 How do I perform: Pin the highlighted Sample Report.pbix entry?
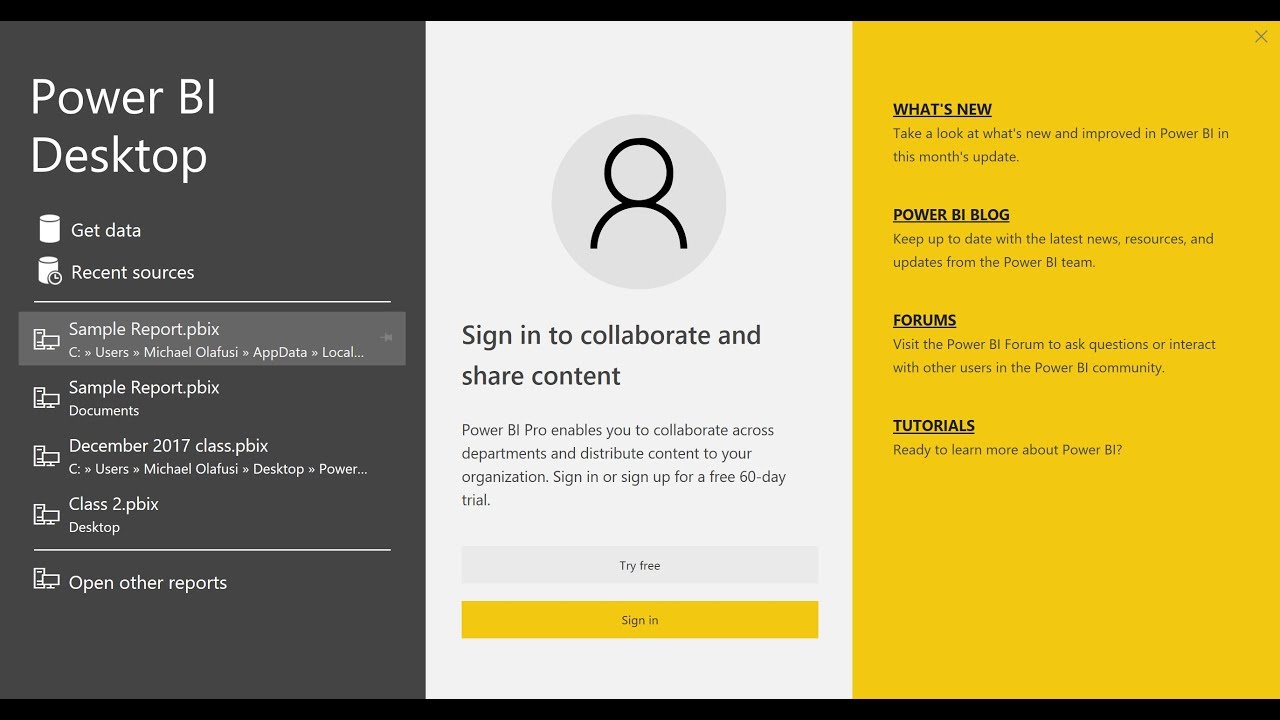click(386, 338)
